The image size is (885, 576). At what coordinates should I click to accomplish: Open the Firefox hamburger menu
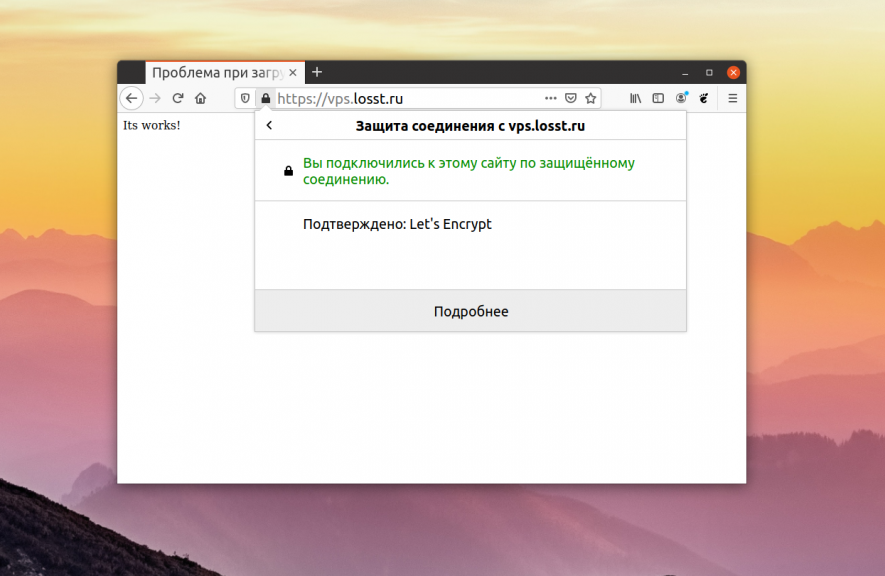click(732, 98)
